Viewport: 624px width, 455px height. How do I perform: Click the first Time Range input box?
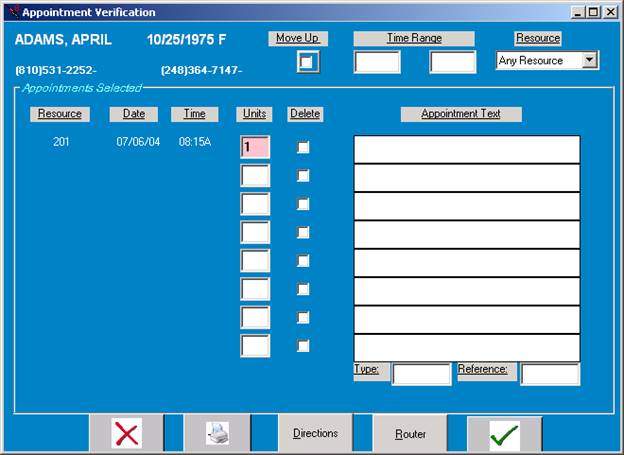(377, 62)
